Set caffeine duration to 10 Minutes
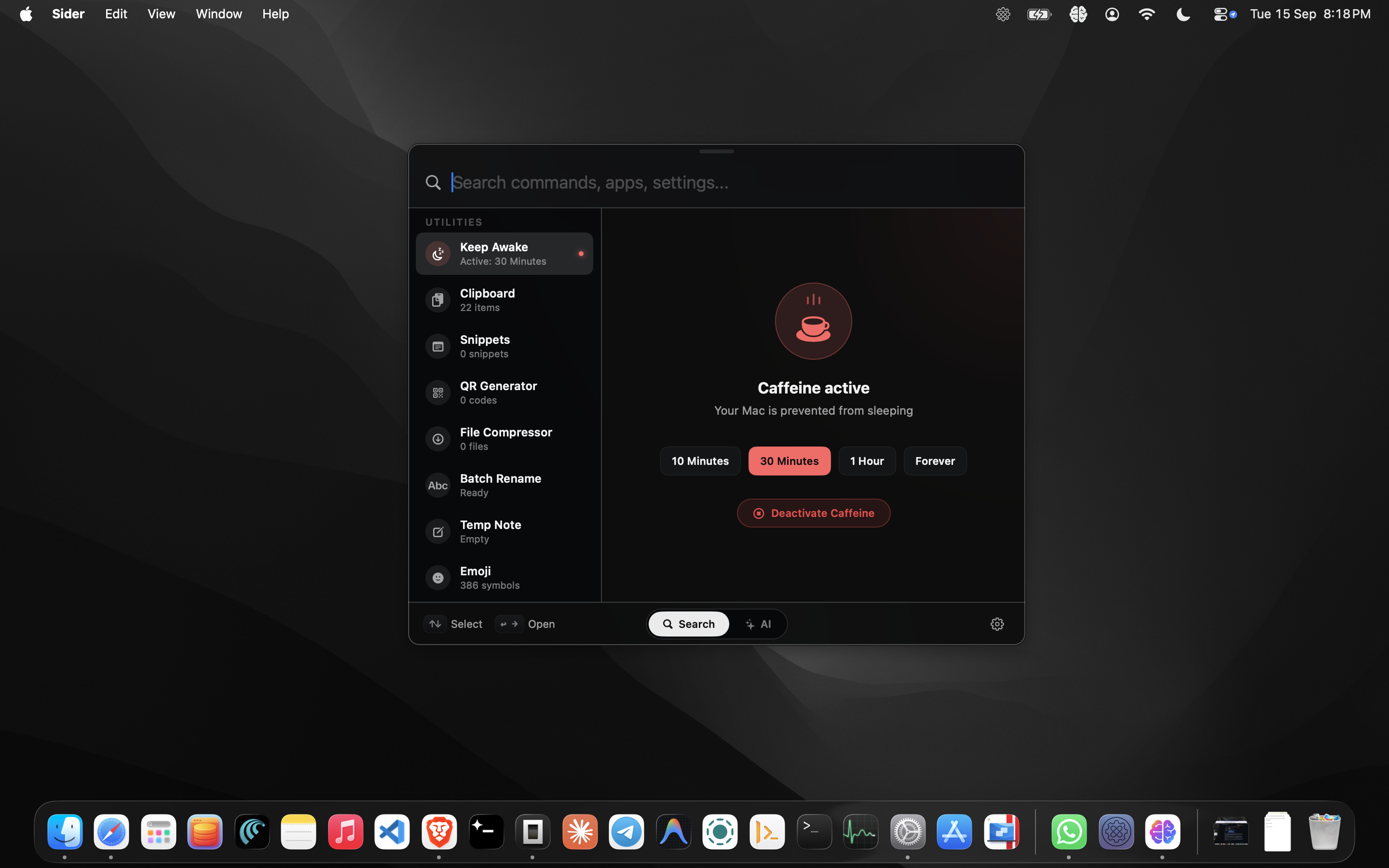Image resolution: width=1389 pixels, height=868 pixels. [x=700, y=461]
